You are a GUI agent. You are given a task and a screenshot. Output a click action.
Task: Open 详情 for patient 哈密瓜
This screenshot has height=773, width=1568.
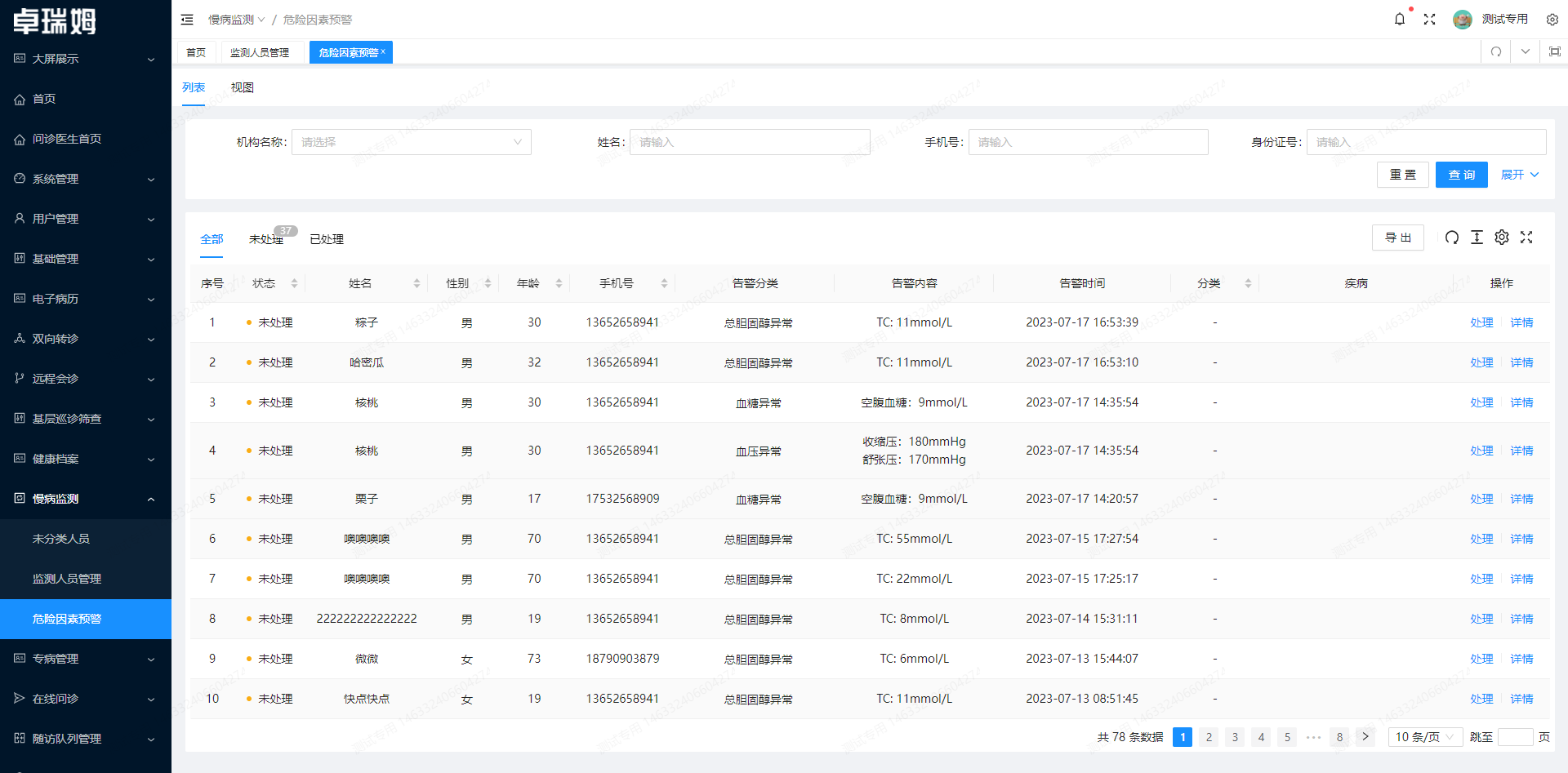point(1521,362)
